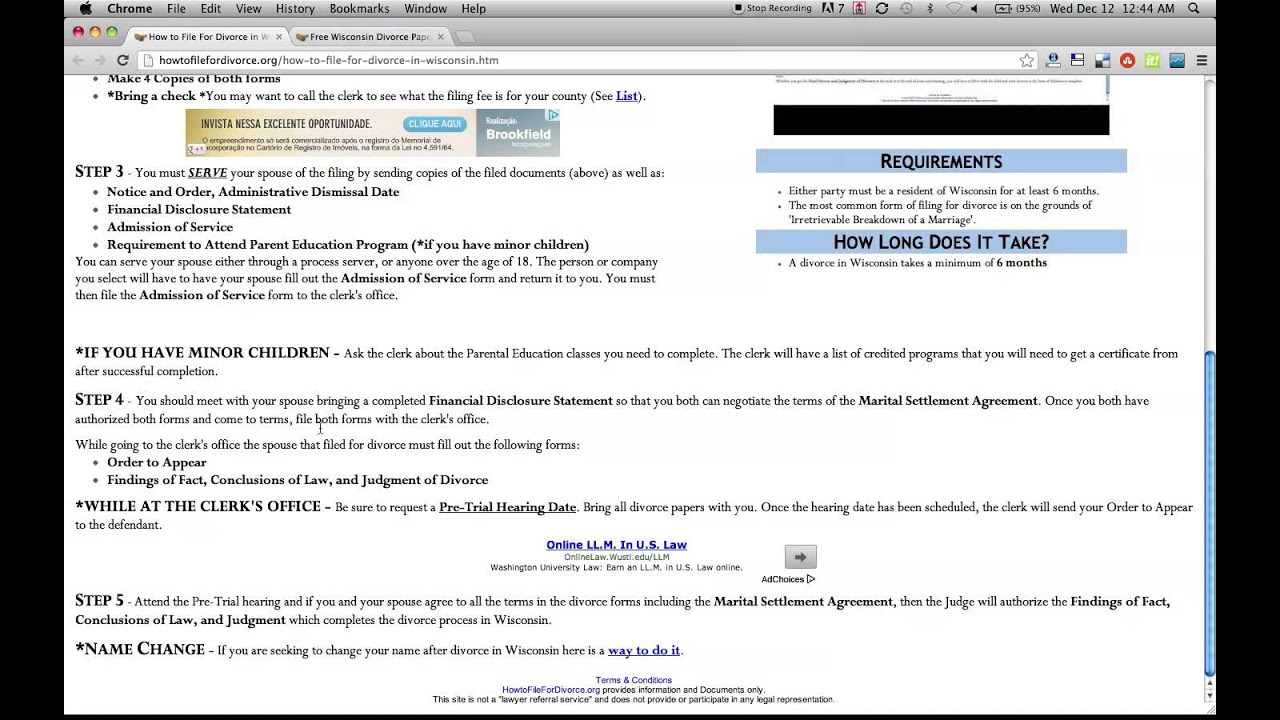Open the Bookmarks menu
The height and width of the screenshot is (720, 1280).
(x=359, y=8)
